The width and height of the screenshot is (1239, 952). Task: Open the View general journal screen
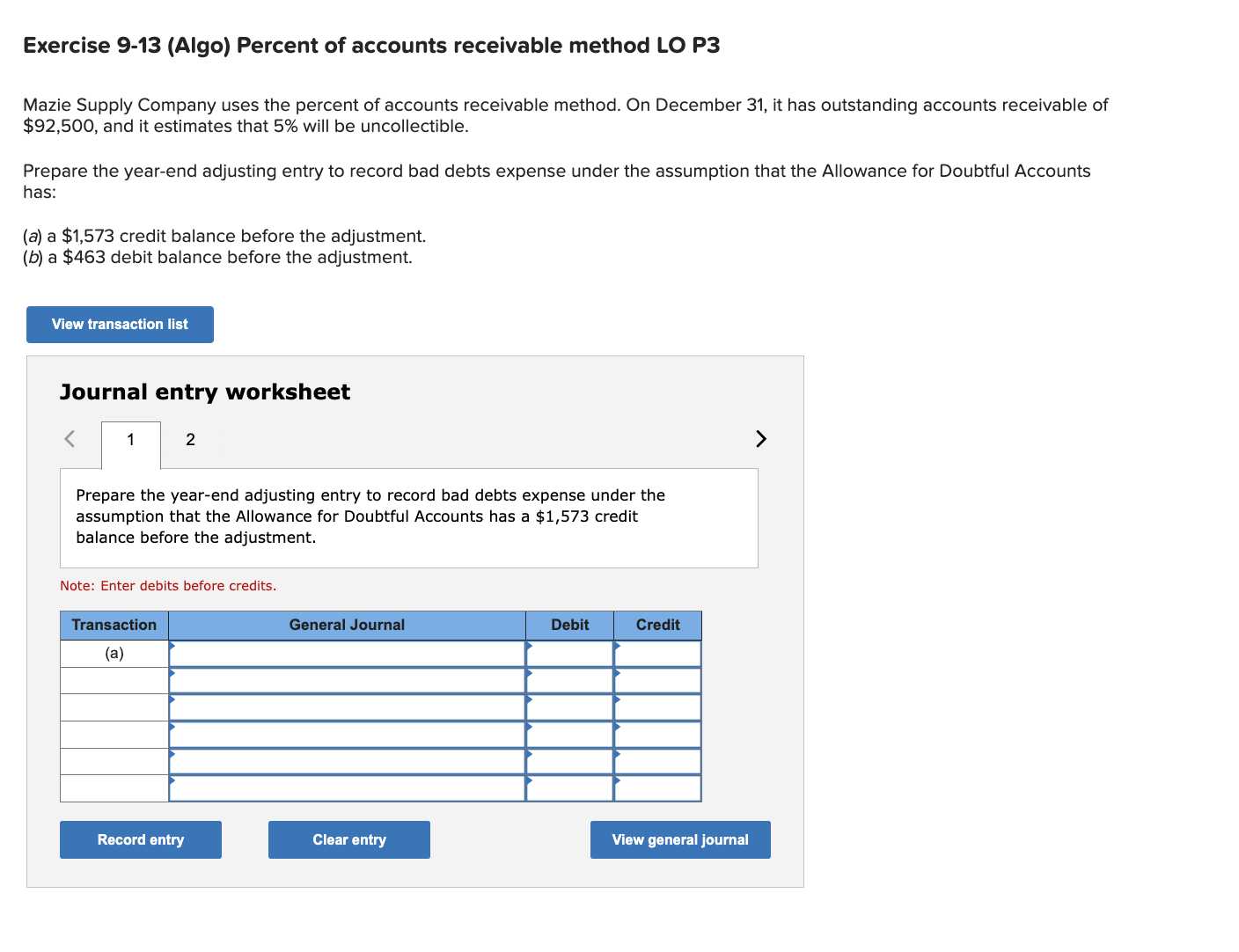point(679,839)
